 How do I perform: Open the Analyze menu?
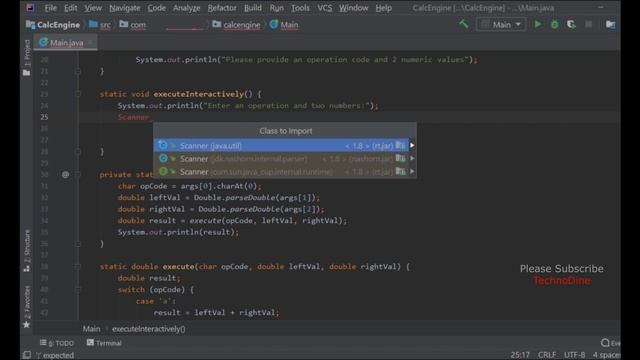[x=186, y=8]
